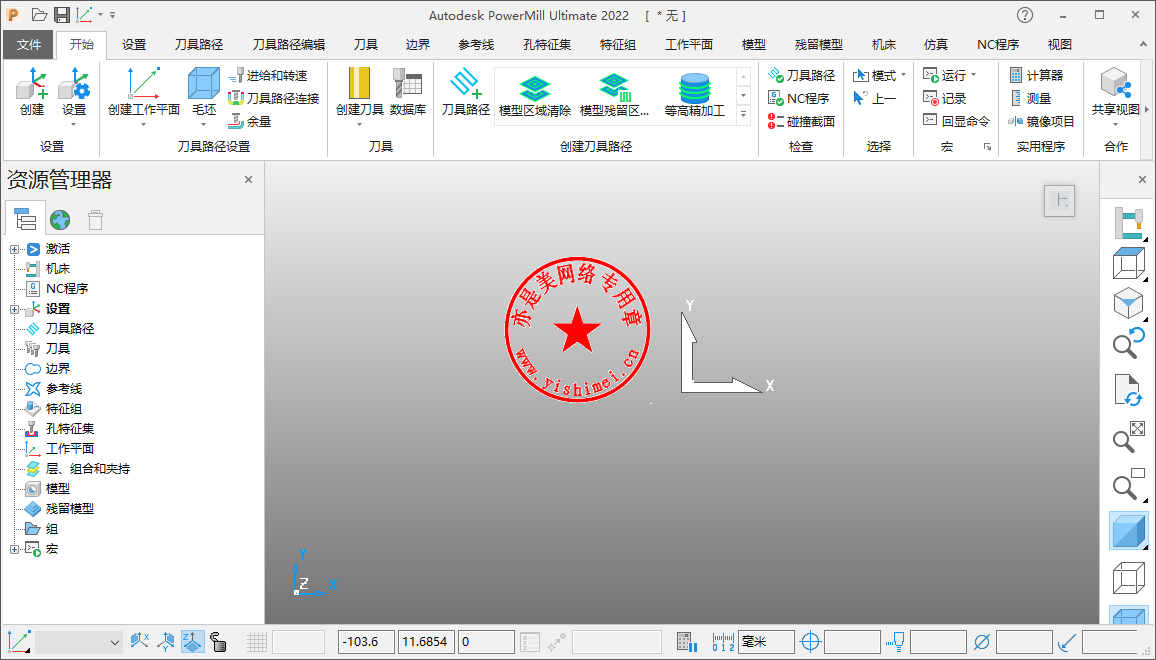Viewport: 1156px width, 660px height.
Task: Click the 毛坯 block icon
Action: tap(204, 91)
